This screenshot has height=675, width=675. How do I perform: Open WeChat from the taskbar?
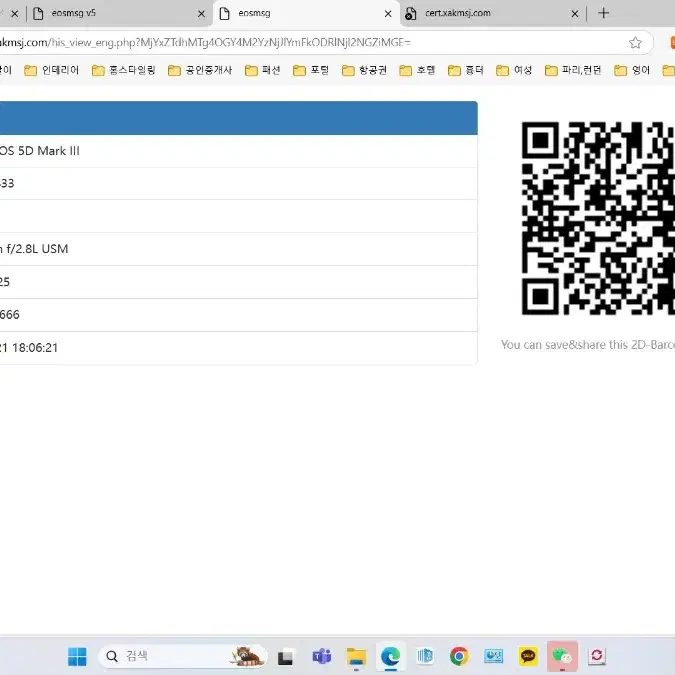click(x=562, y=657)
